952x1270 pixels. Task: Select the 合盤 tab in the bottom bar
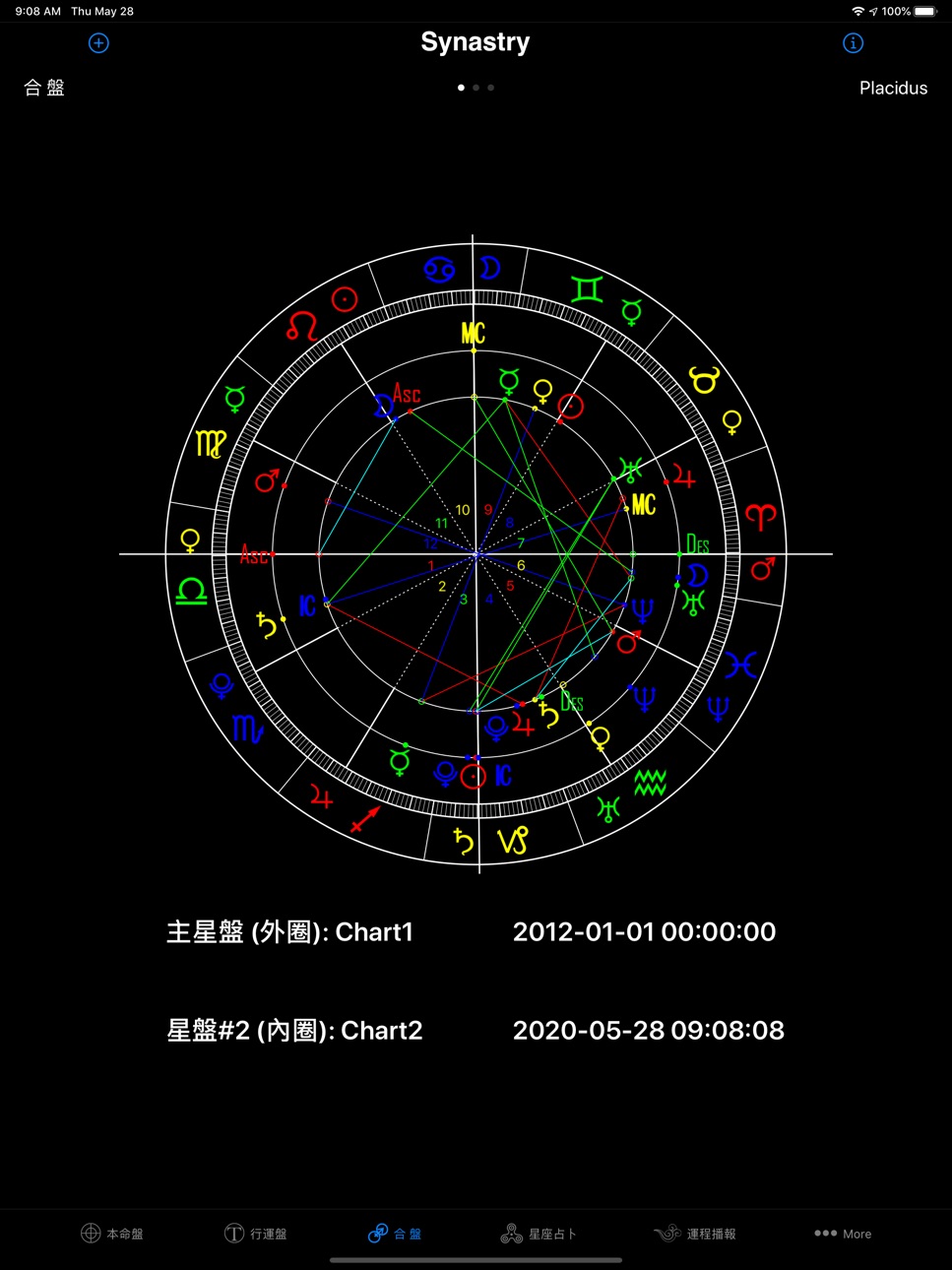395,1234
